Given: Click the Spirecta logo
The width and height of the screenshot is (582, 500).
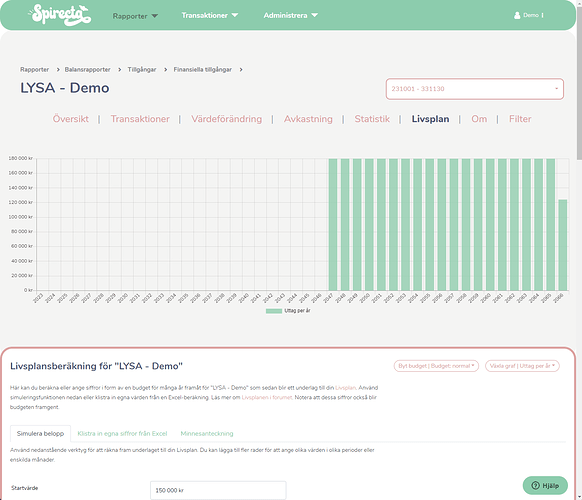Looking at the screenshot, I should (x=60, y=15).
